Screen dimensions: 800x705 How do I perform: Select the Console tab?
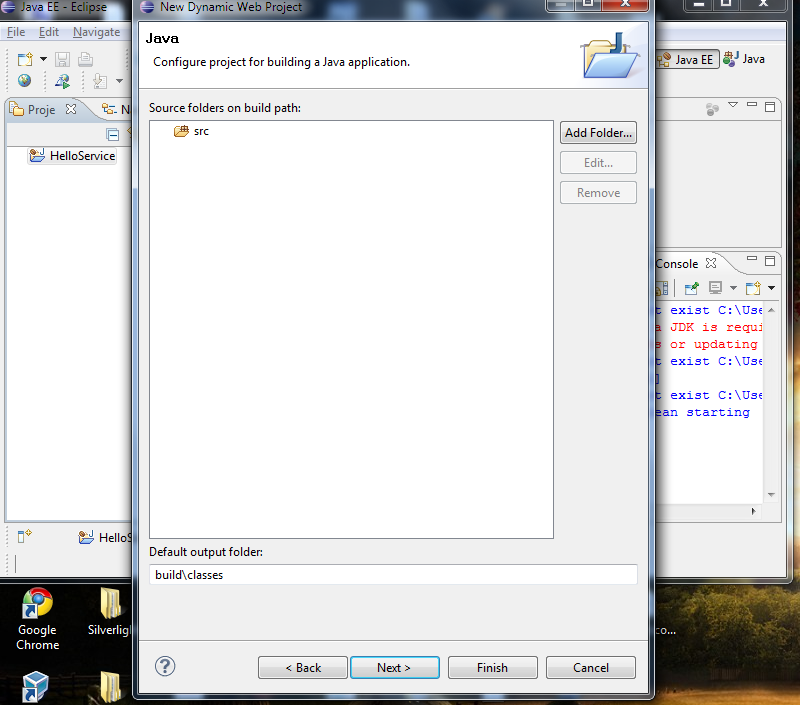[677, 264]
